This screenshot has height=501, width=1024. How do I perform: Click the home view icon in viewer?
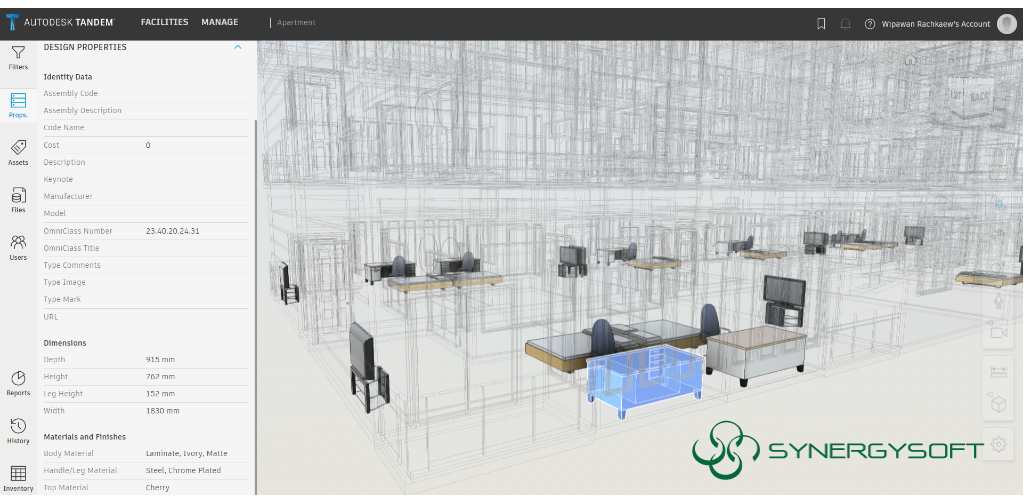point(909,60)
